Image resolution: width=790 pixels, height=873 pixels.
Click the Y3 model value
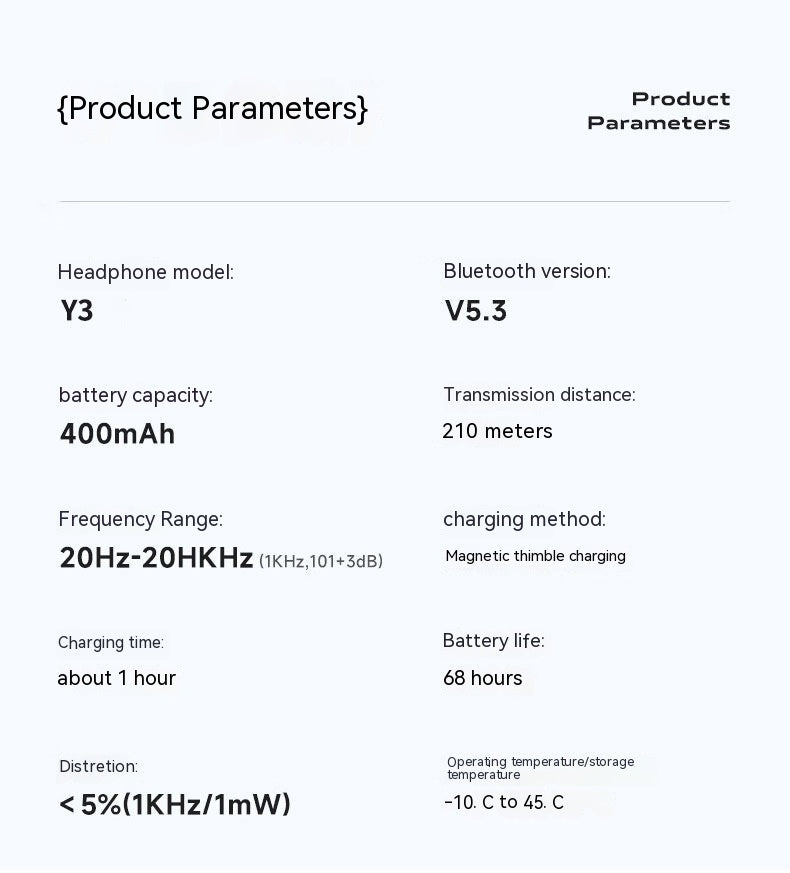(x=77, y=311)
